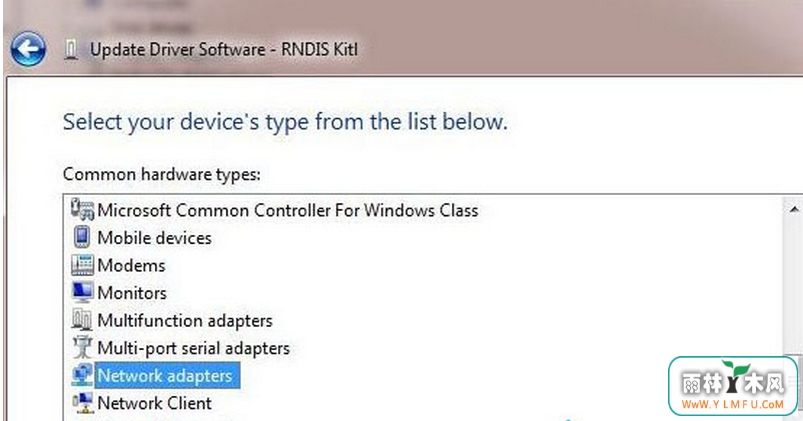The image size is (803, 421).
Task: Click the device icon beside the window title
Action: point(71,50)
